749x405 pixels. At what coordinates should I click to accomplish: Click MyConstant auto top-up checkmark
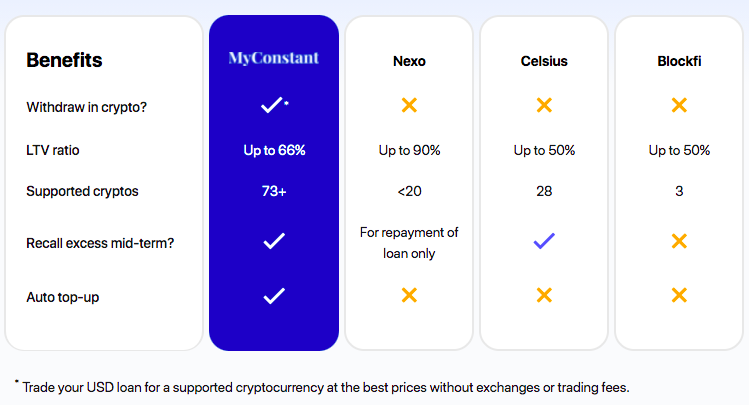274,296
